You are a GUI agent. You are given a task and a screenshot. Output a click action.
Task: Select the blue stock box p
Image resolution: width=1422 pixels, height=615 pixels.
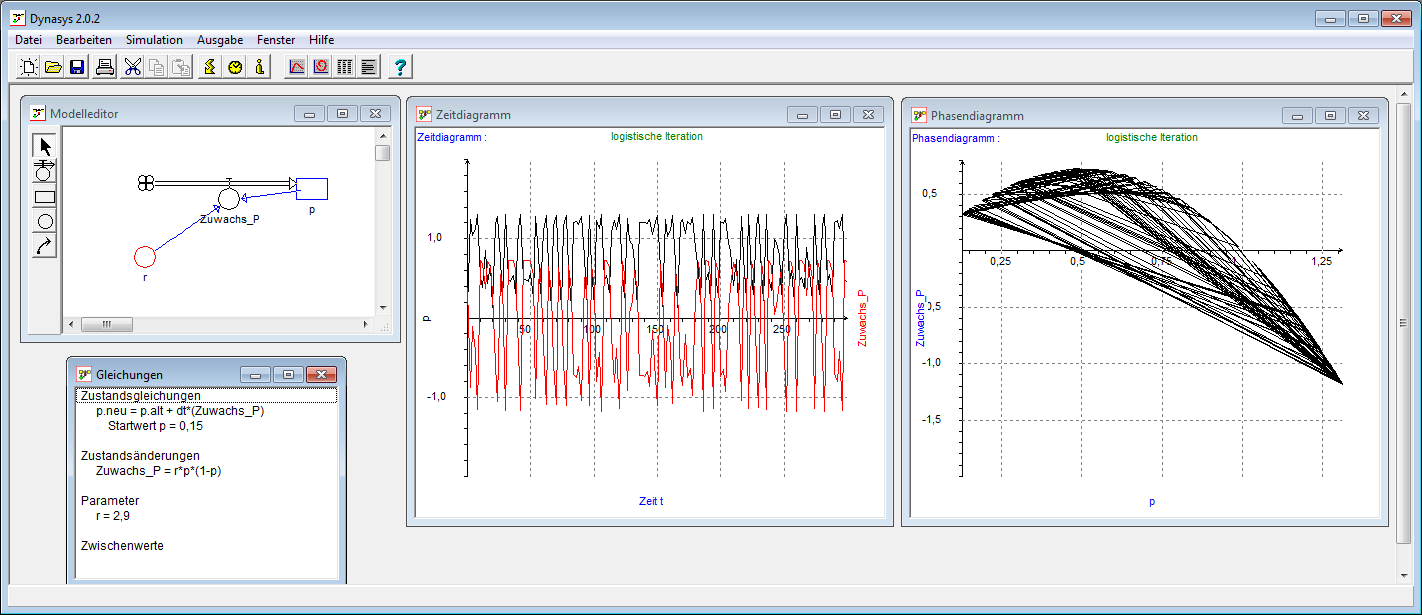312,188
